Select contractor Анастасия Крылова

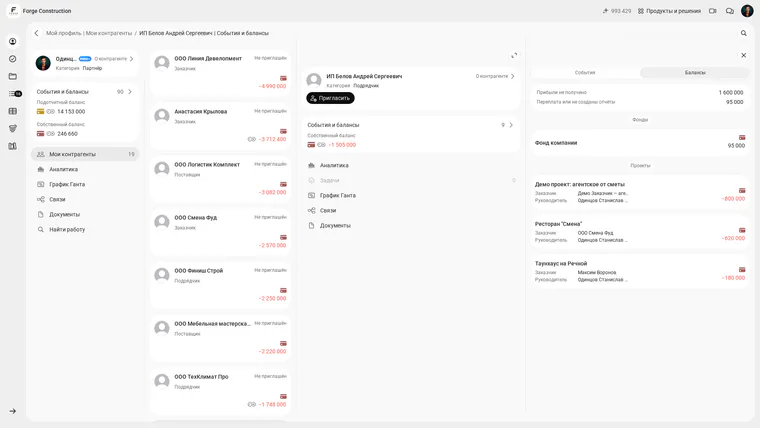[x=220, y=126]
